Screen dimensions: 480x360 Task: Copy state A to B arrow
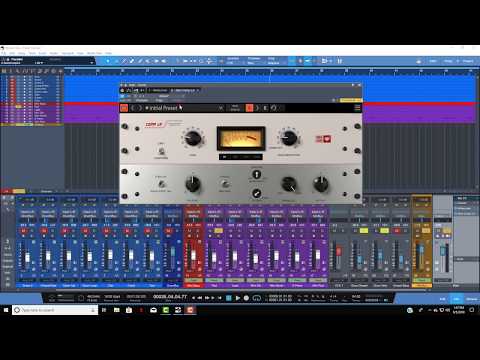pyautogui.click(x=257, y=108)
